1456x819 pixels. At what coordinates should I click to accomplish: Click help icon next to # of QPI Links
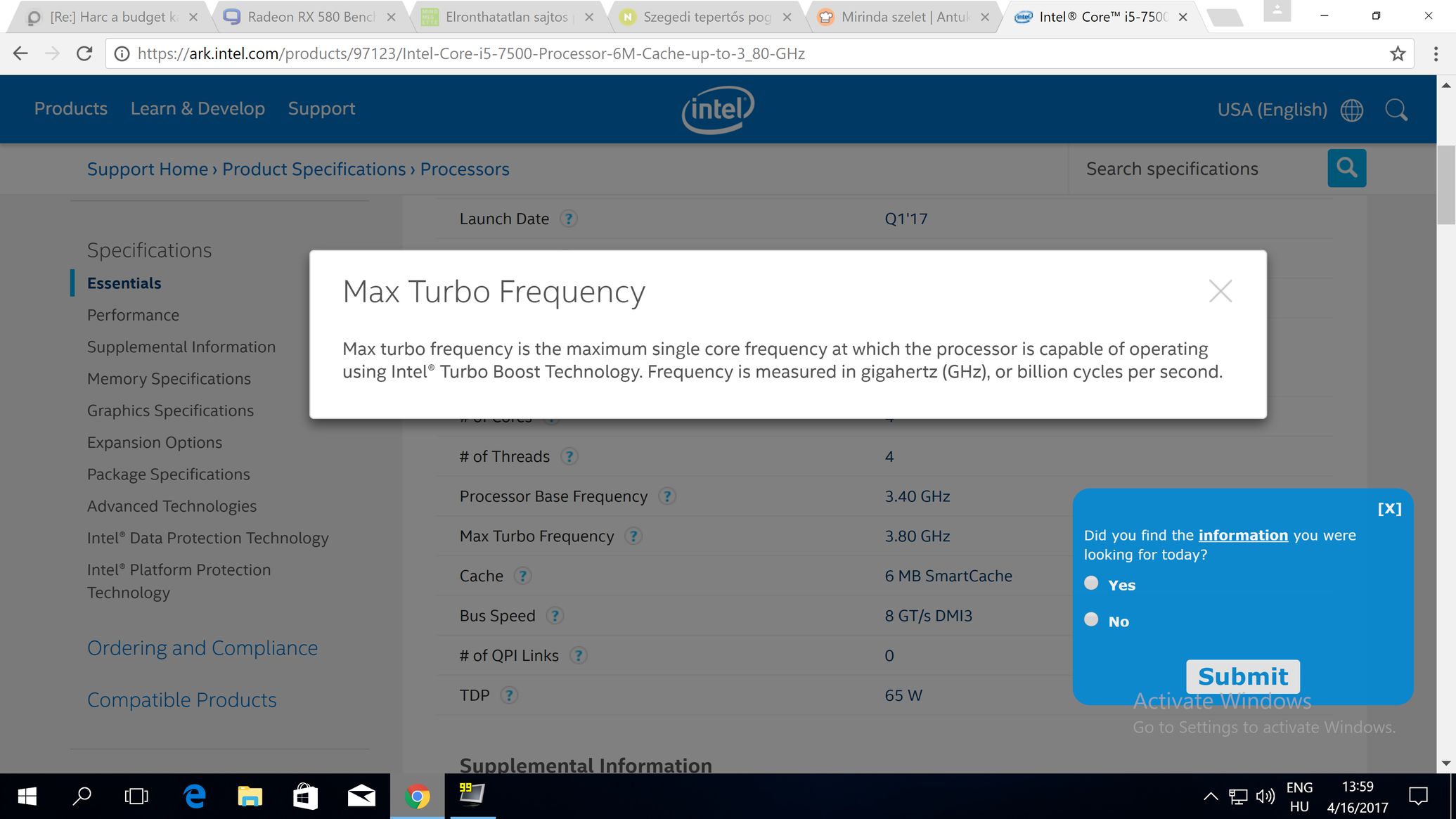tap(579, 655)
